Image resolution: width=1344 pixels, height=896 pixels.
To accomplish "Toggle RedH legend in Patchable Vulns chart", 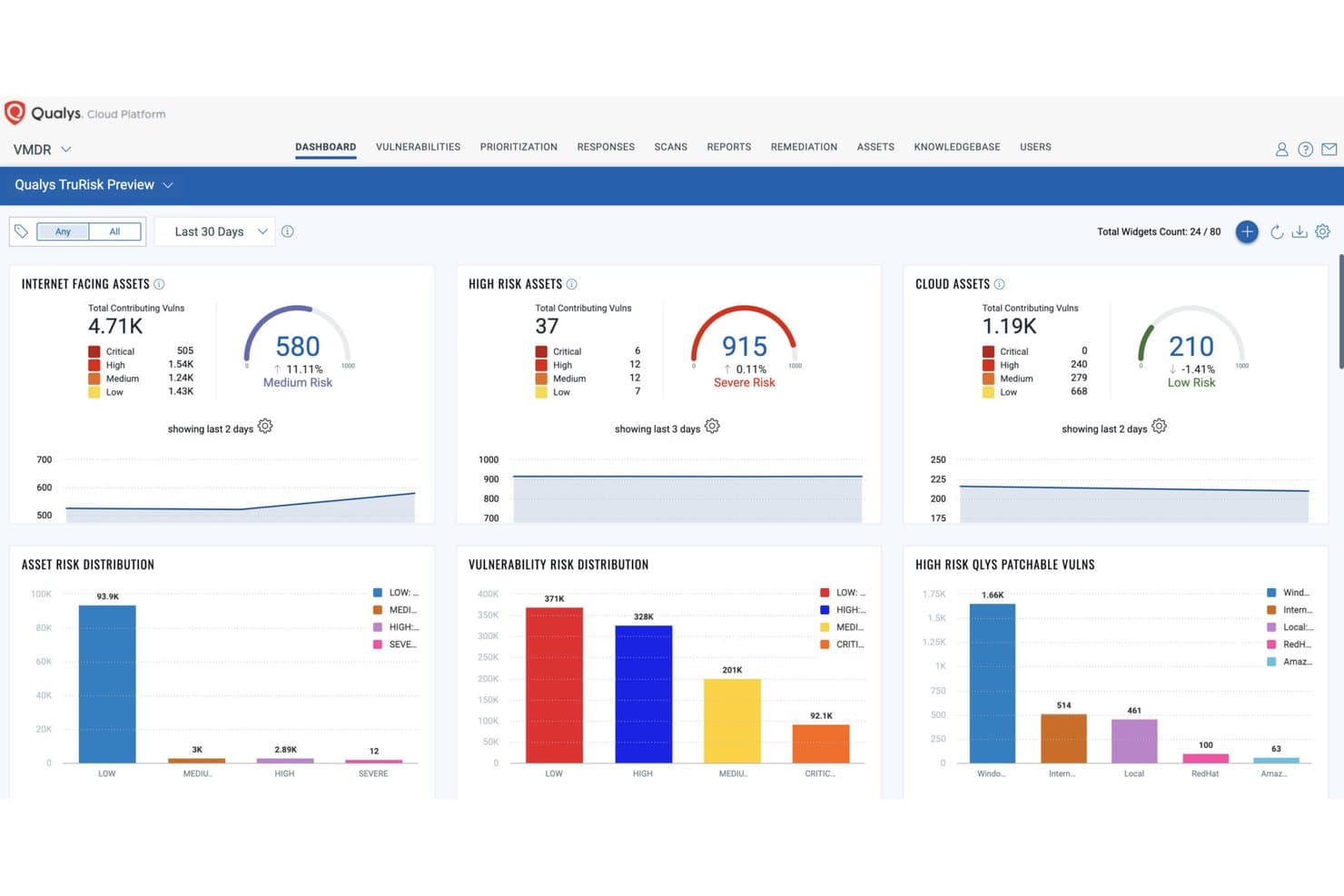I will coord(1289,645).
